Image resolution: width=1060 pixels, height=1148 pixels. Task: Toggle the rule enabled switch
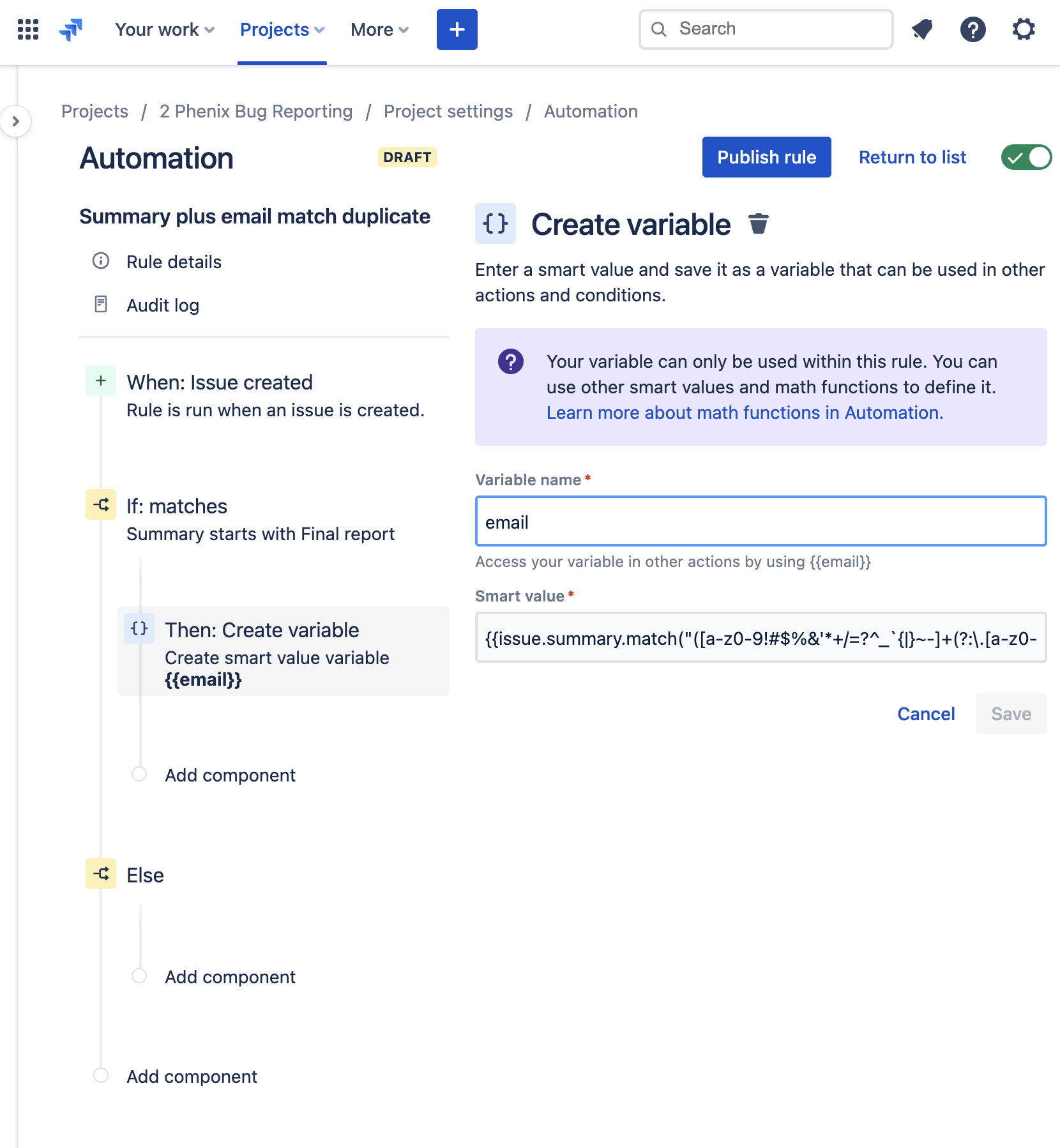[1026, 157]
